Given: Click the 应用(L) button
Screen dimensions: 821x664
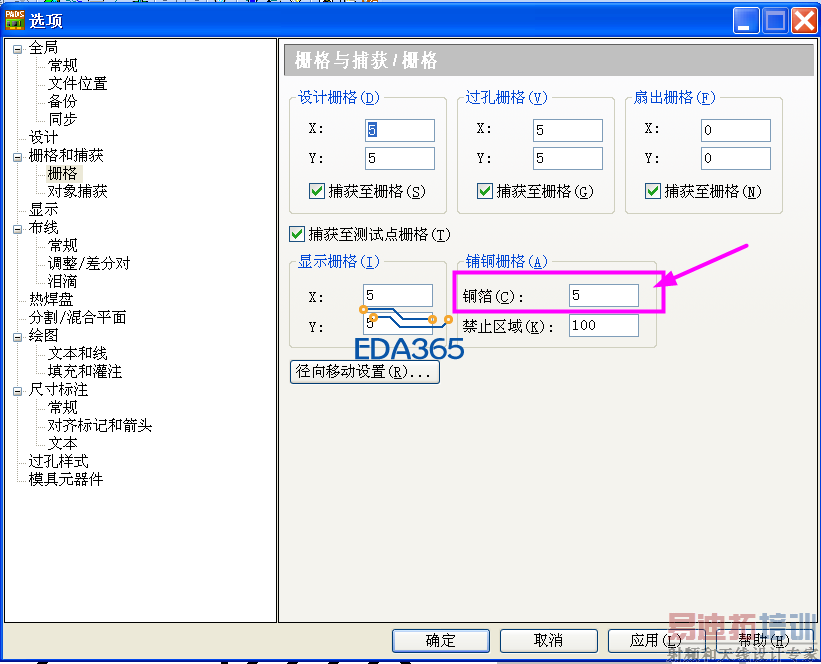Looking at the screenshot, I should (657, 640).
